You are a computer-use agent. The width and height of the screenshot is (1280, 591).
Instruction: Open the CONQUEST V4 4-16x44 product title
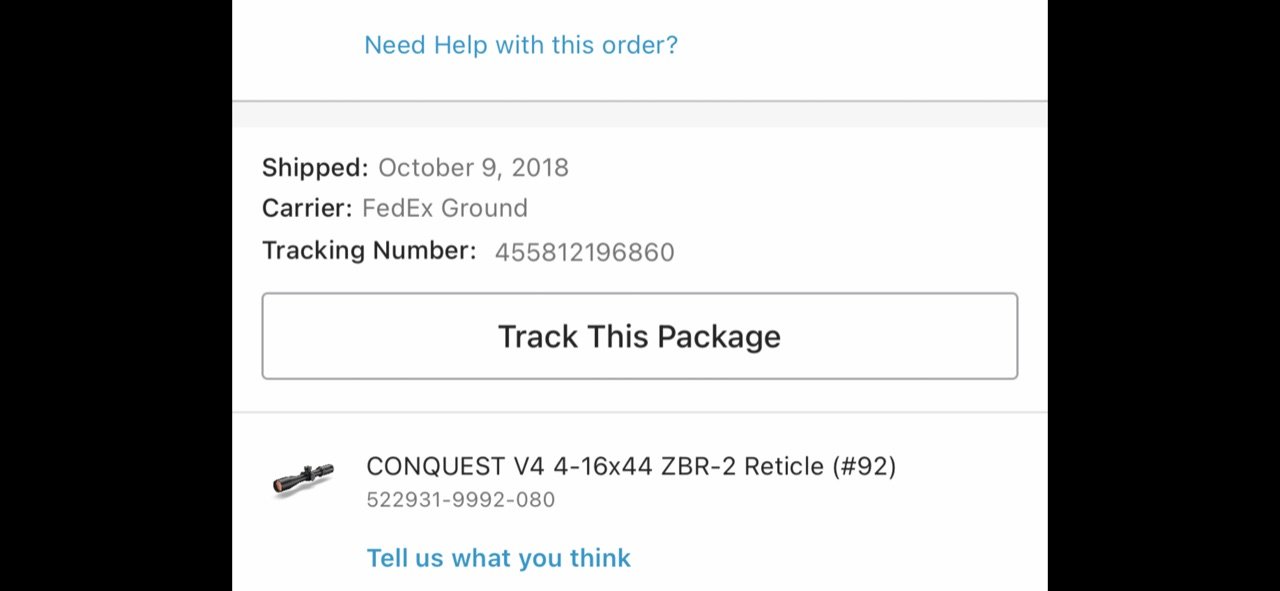point(631,466)
